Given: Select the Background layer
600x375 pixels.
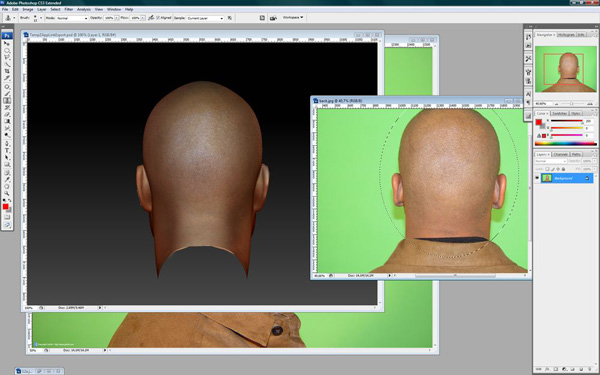Looking at the screenshot, I should coord(567,178).
